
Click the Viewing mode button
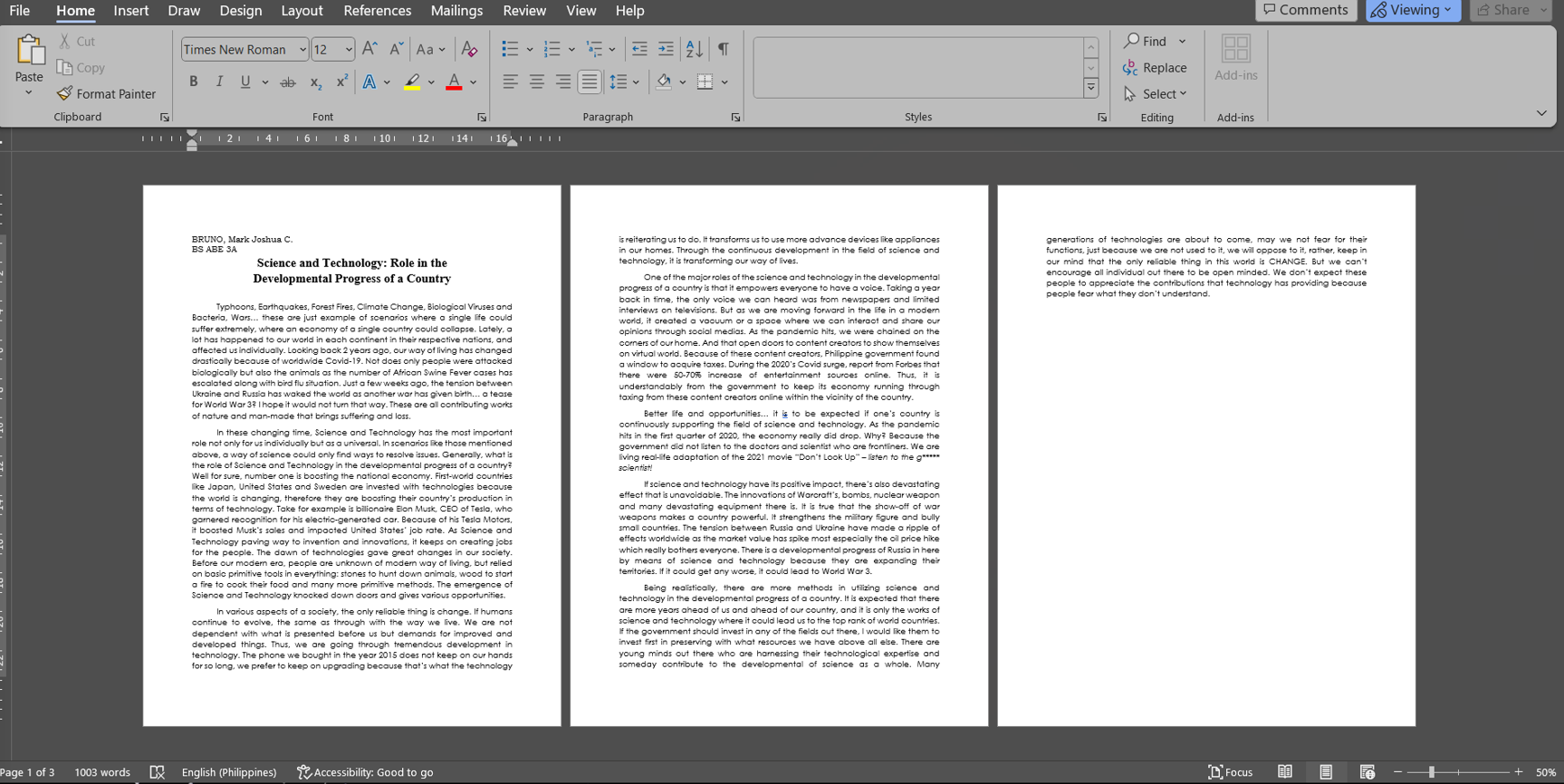[x=1413, y=10]
